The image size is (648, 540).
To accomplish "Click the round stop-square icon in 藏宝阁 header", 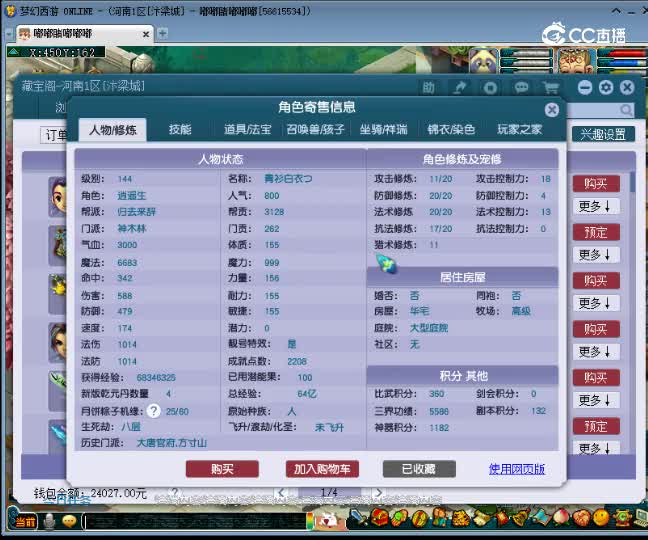I will click(x=490, y=88).
